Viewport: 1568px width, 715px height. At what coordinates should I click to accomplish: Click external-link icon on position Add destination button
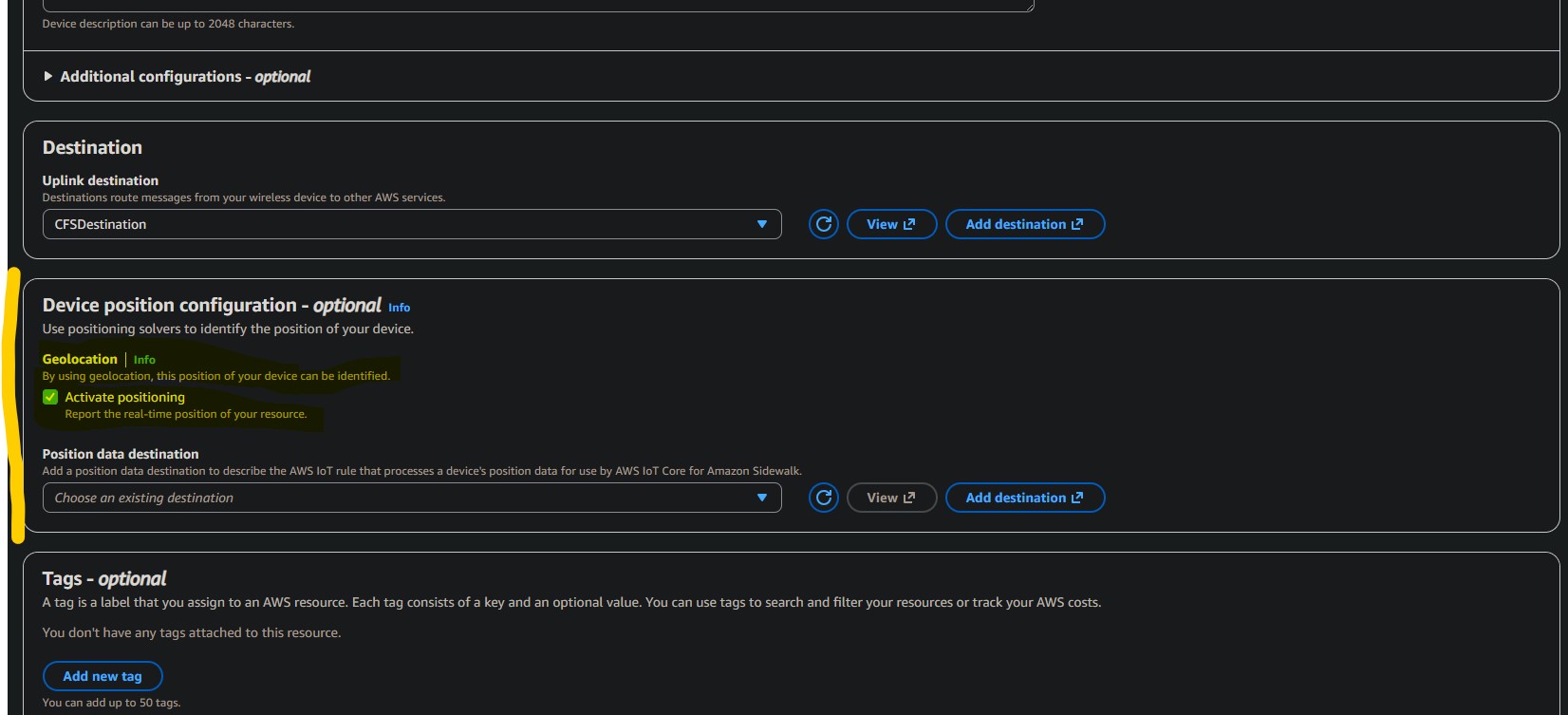point(1077,498)
